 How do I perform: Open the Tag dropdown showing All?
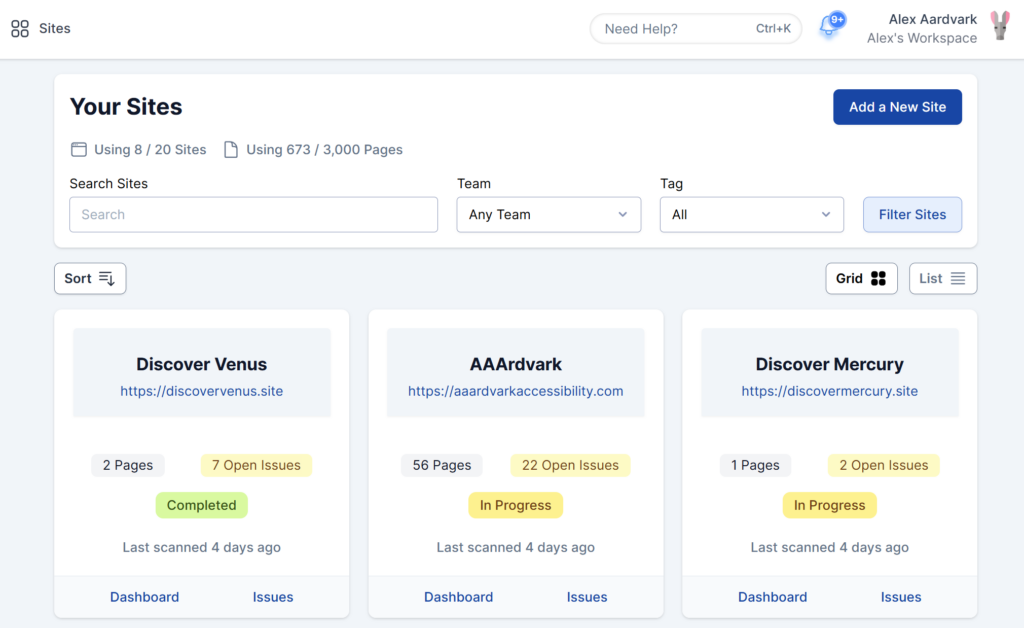click(x=751, y=215)
